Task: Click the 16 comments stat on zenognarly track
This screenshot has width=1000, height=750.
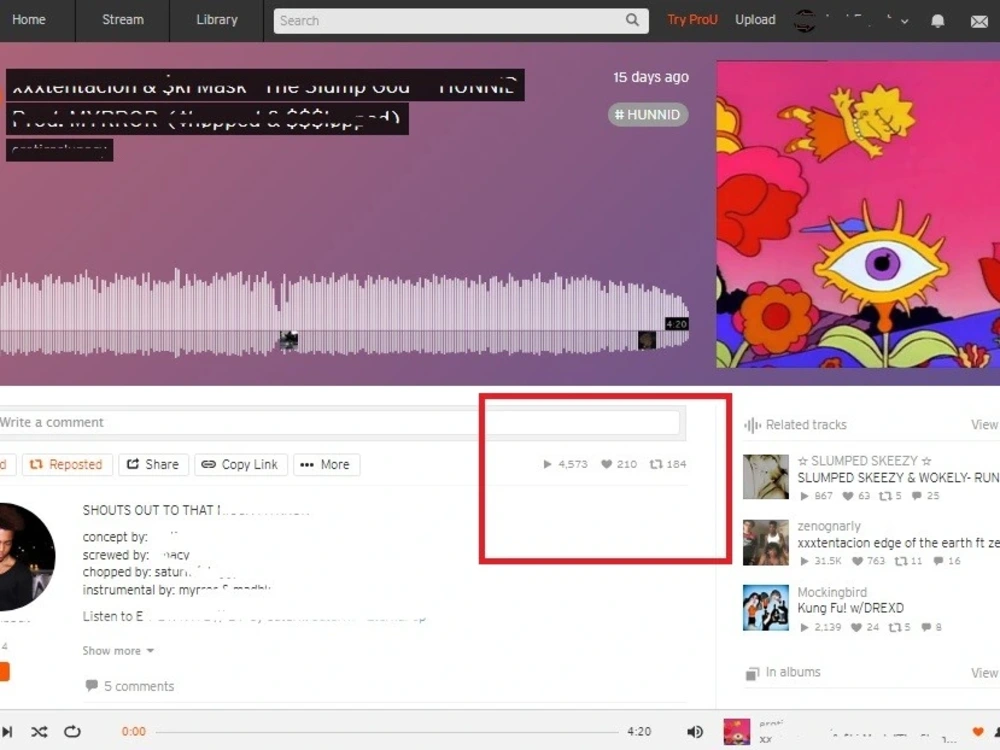Action: click(946, 561)
